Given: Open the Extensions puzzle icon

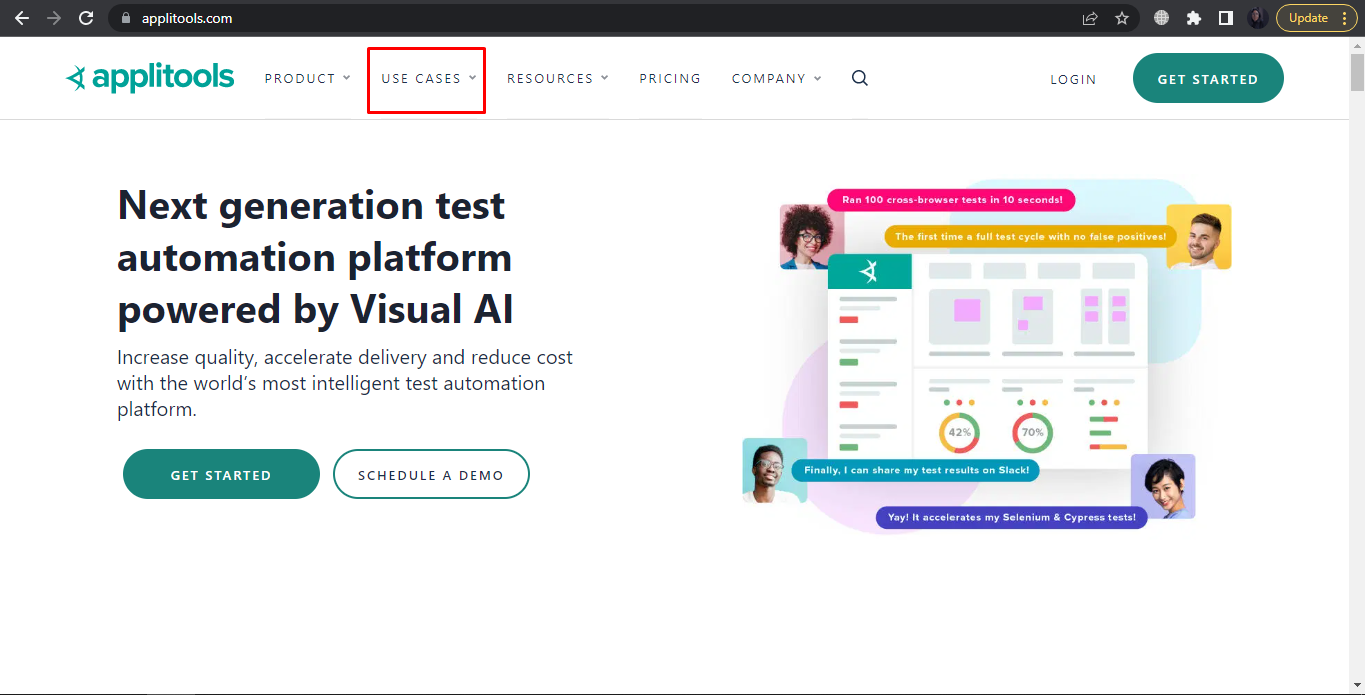Looking at the screenshot, I should click(x=1193, y=18).
